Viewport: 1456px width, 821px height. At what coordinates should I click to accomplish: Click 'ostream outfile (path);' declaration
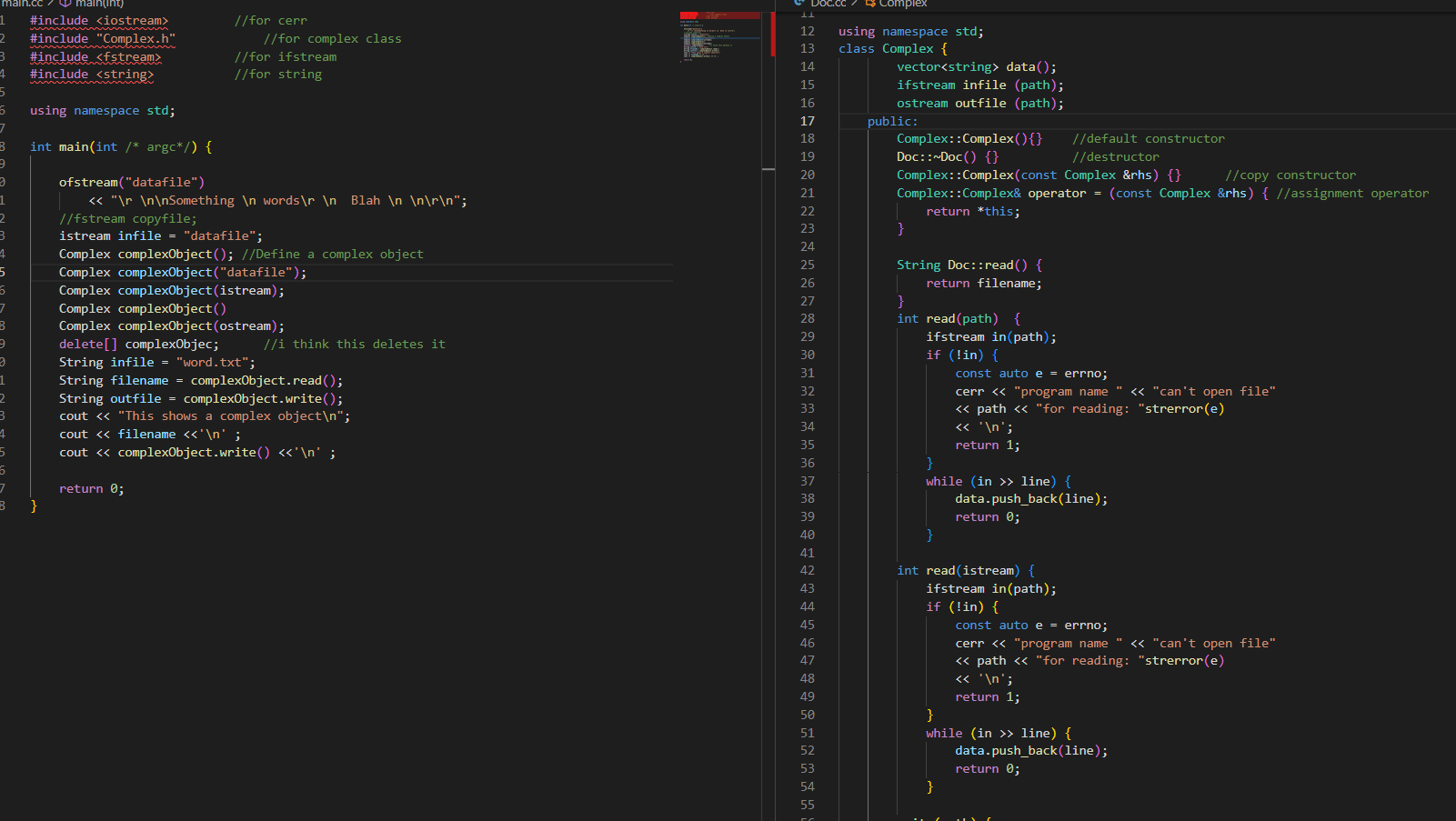tap(980, 104)
